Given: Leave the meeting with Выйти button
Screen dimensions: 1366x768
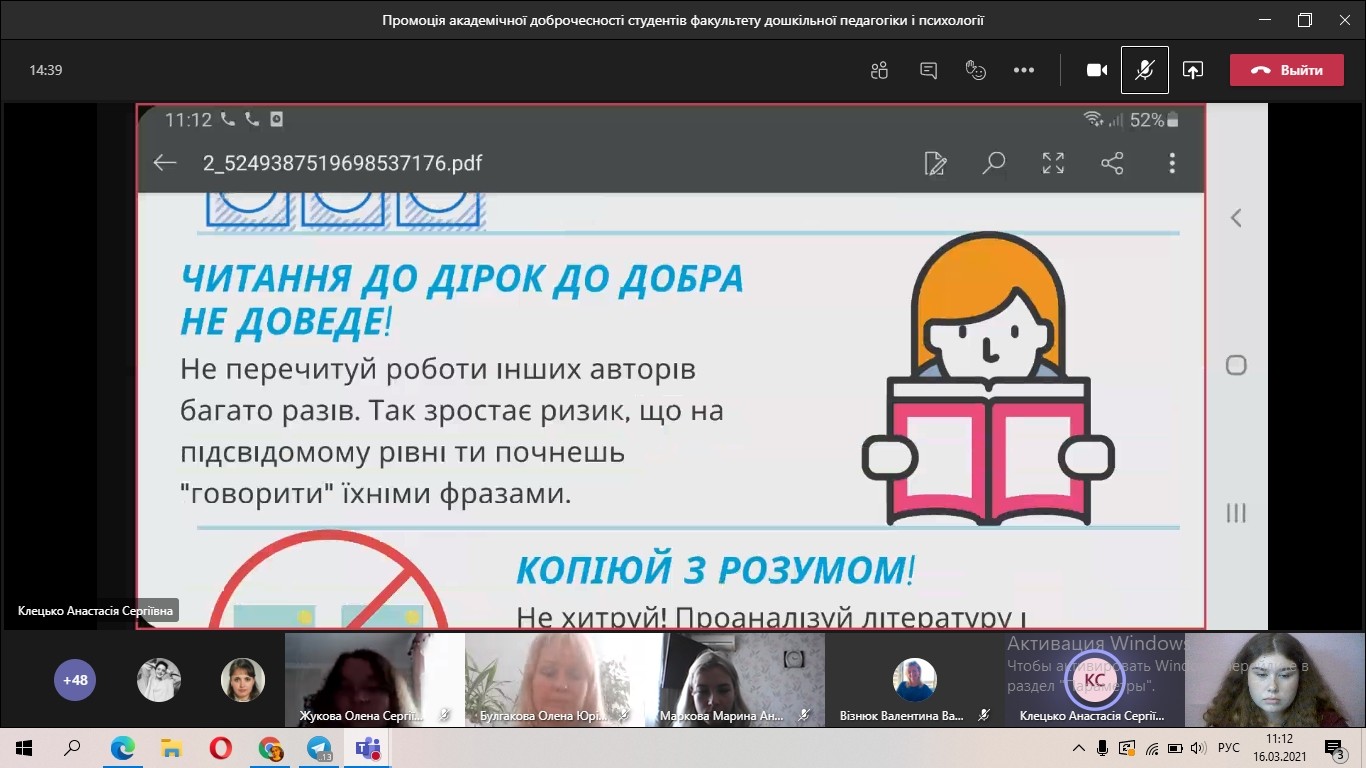Looking at the screenshot, I should click(1286, 70).
